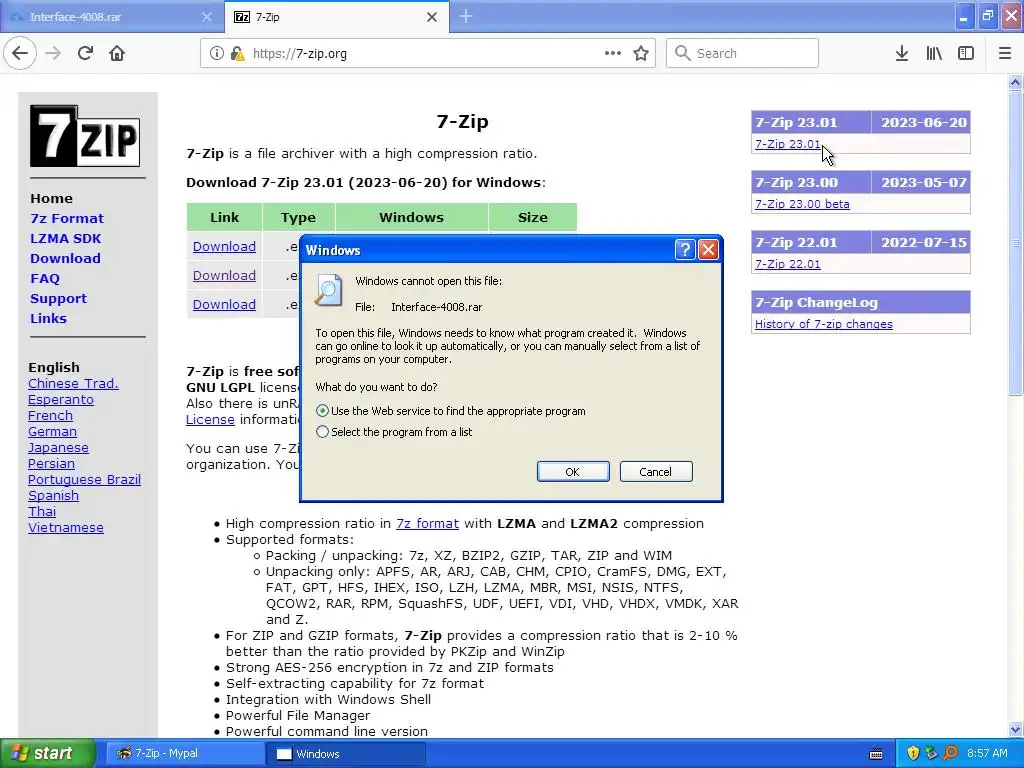Image resolution: width=1024 pixels, height=768 pixels.
Task: Click the orange magnifier tray icon
Action: click(x=950, y=753)
